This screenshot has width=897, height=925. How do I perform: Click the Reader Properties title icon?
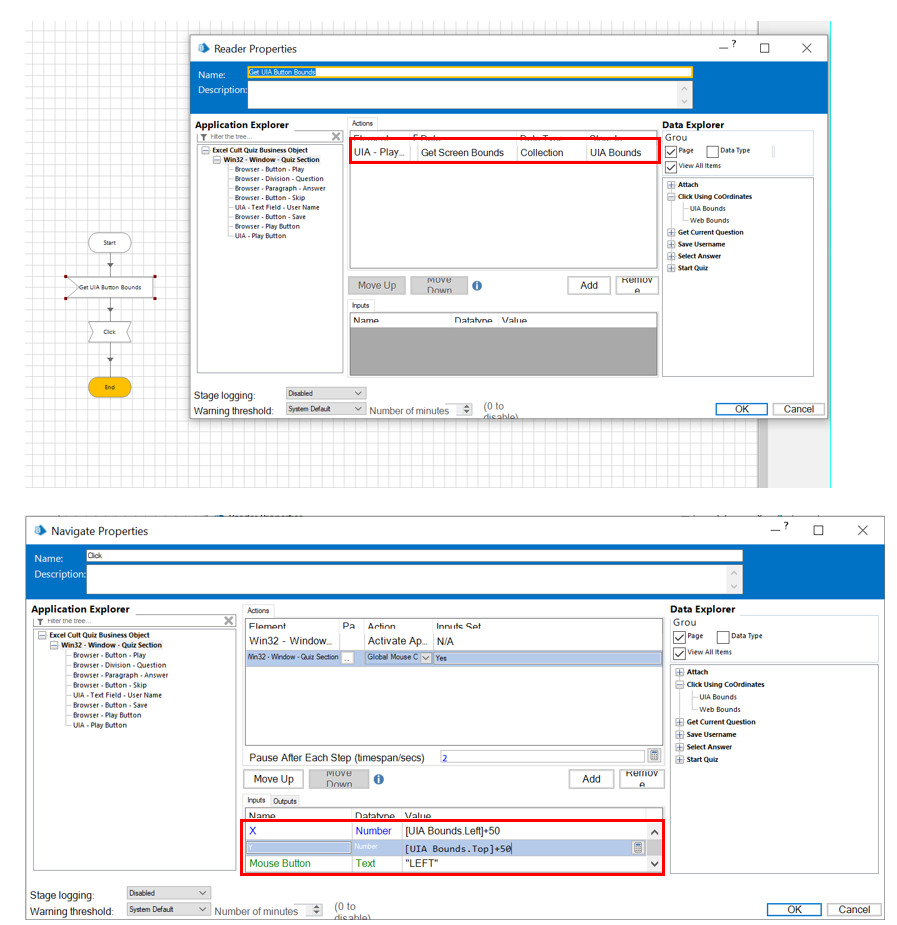pos(203,48)
